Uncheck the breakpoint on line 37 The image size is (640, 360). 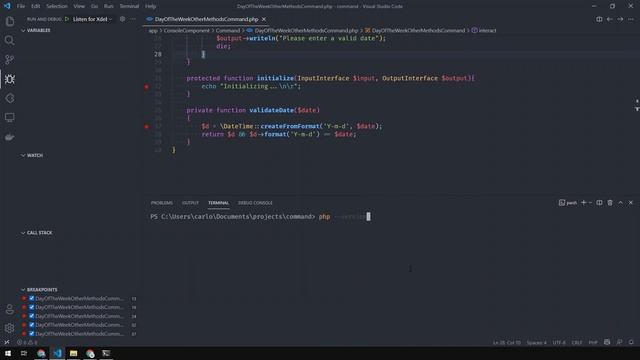click(x=31, y=333)
